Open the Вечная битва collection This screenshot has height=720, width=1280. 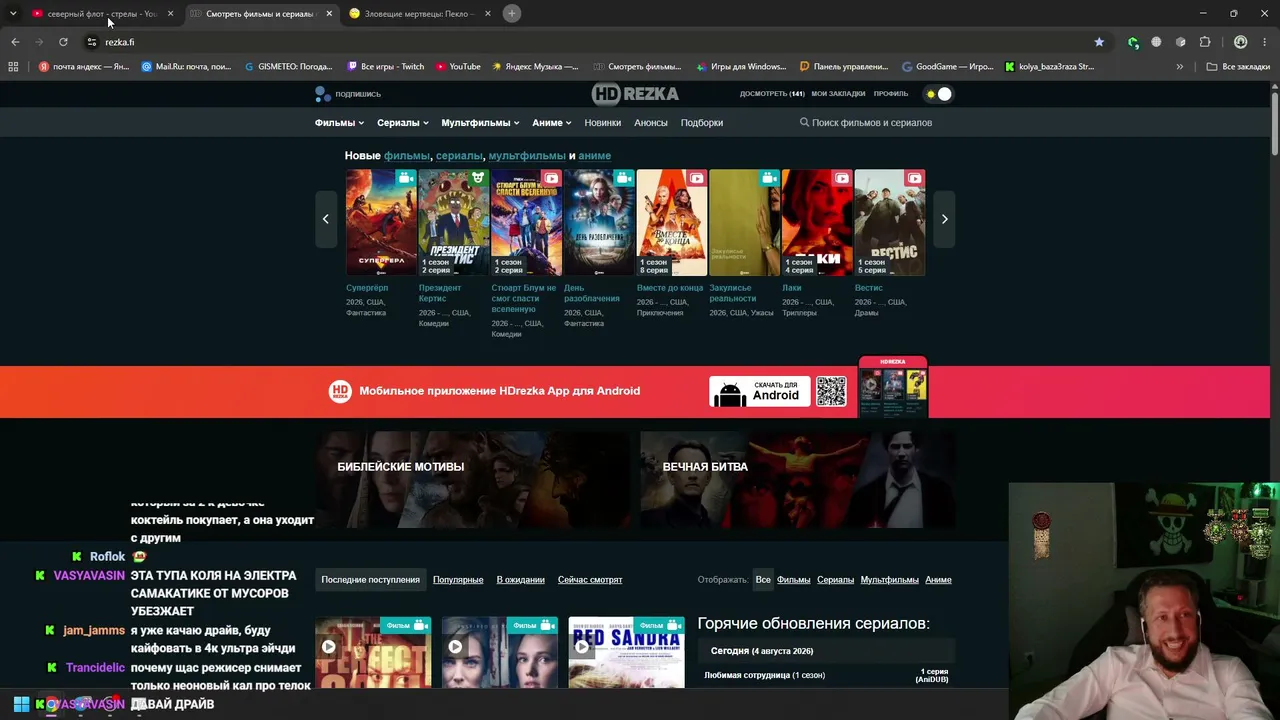click(x=798, y=479)
